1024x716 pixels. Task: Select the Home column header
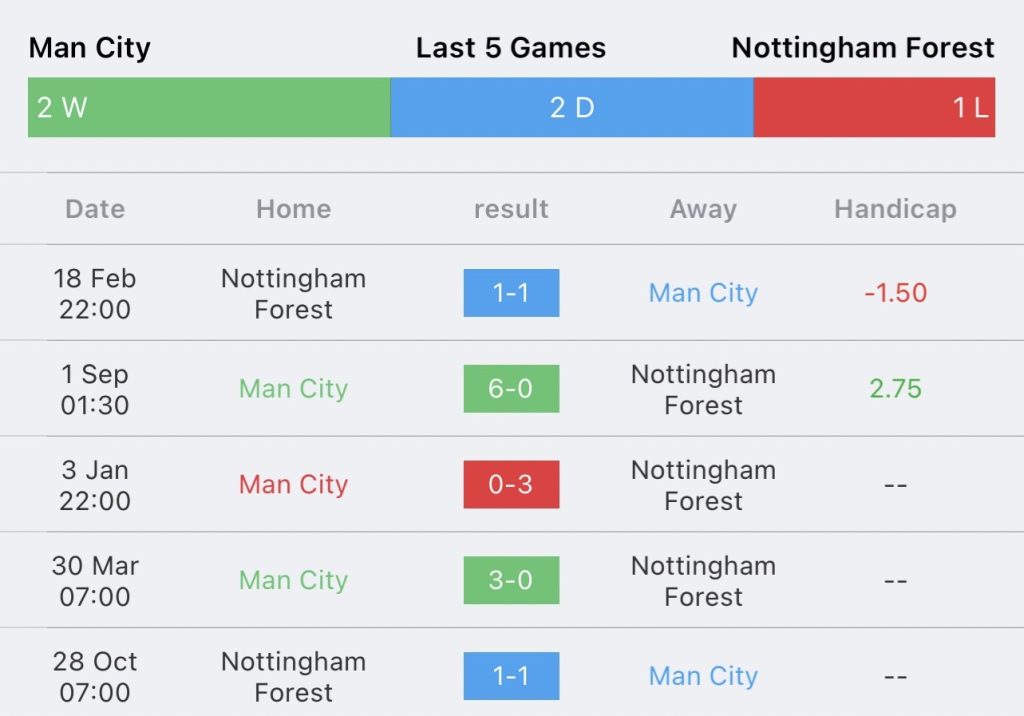(x=293, y=209)
